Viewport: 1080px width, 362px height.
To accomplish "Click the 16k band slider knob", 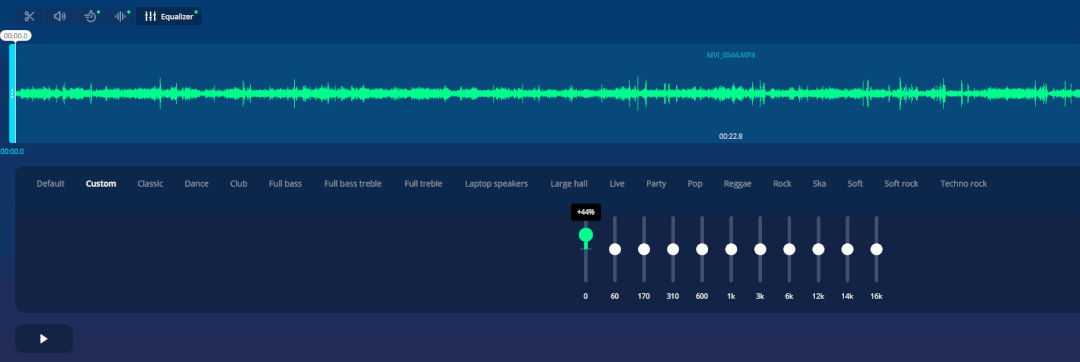I will tap(876, 249).
